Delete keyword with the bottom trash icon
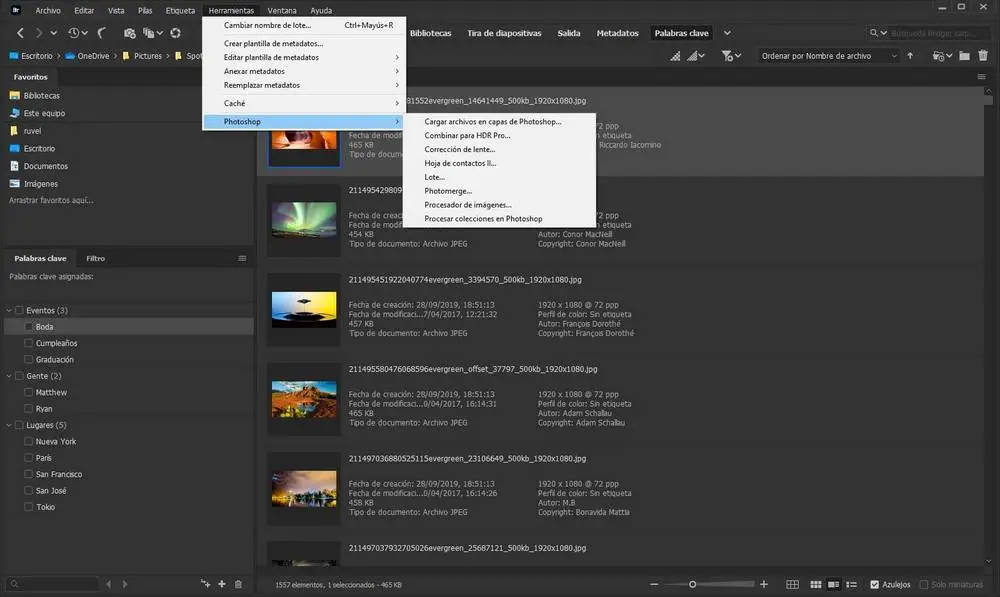1000x597 pixels. pos(238,584)
